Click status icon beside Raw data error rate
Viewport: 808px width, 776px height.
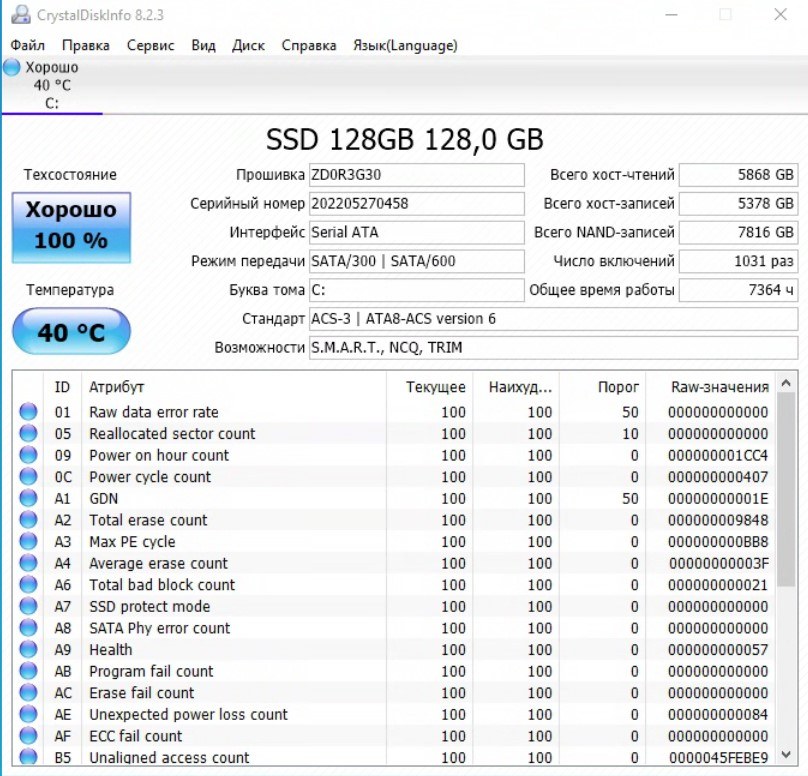point(28,412)
